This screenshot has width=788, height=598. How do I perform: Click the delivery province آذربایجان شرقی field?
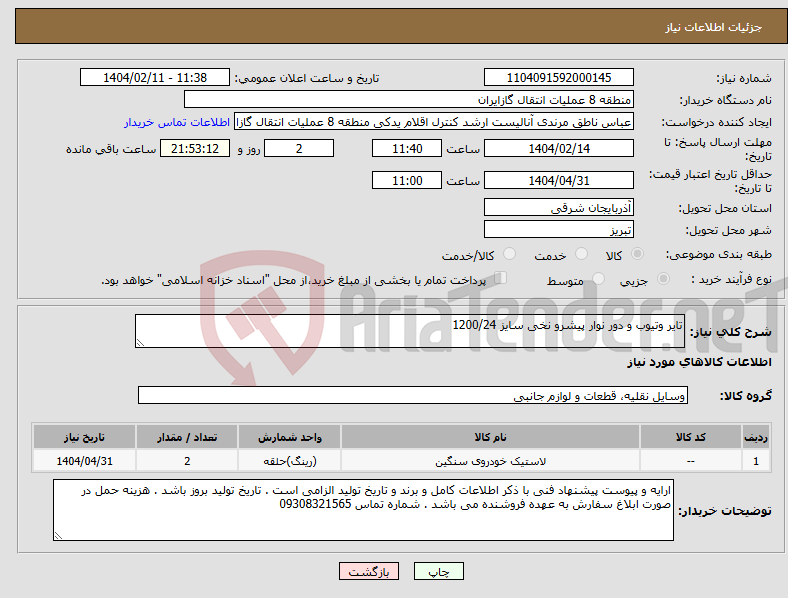pos(558,207)
